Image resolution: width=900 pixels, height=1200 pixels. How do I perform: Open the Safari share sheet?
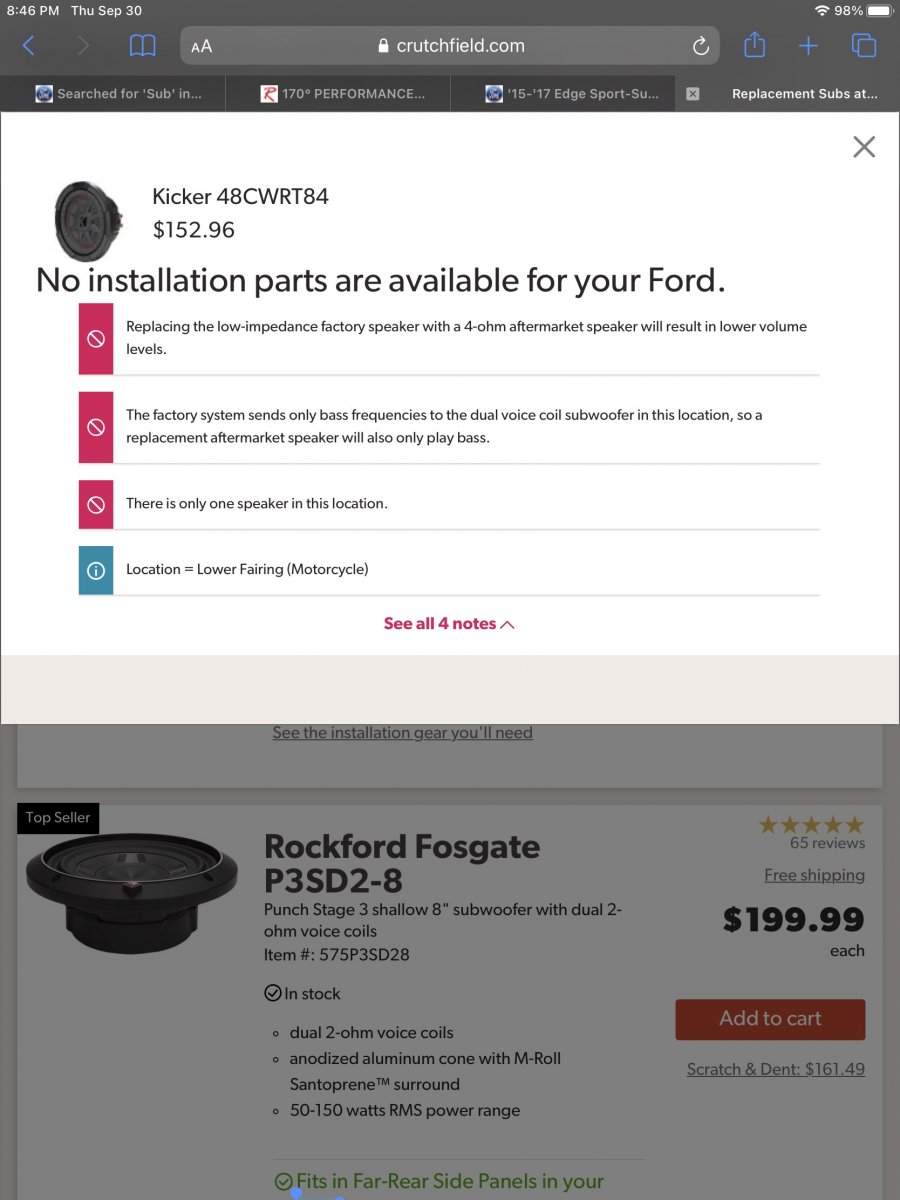pyautogui.click(x=755, y=46)
